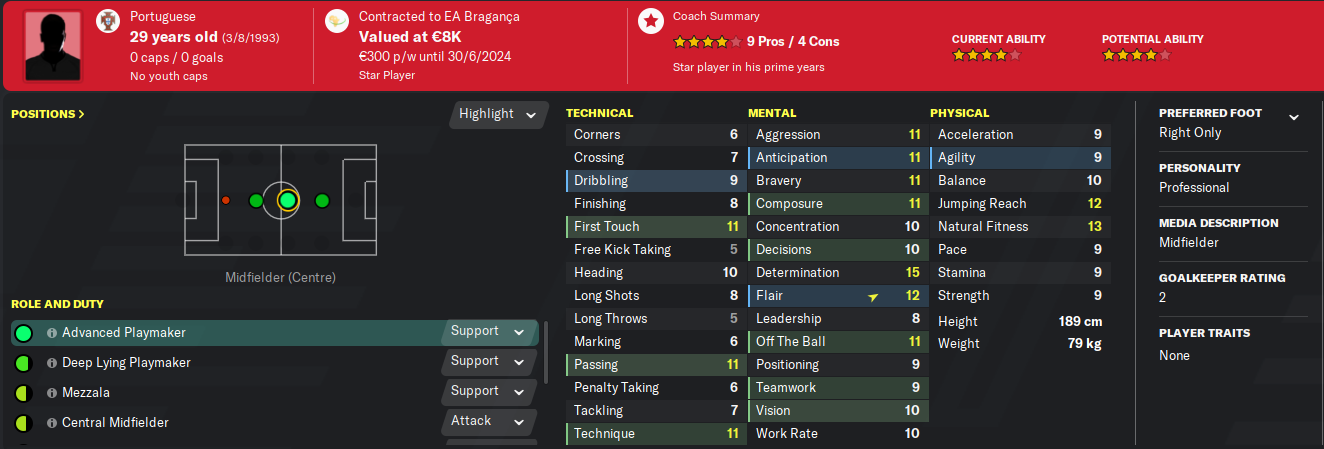Click the Current Ability star rating

[x=986, y=56]
